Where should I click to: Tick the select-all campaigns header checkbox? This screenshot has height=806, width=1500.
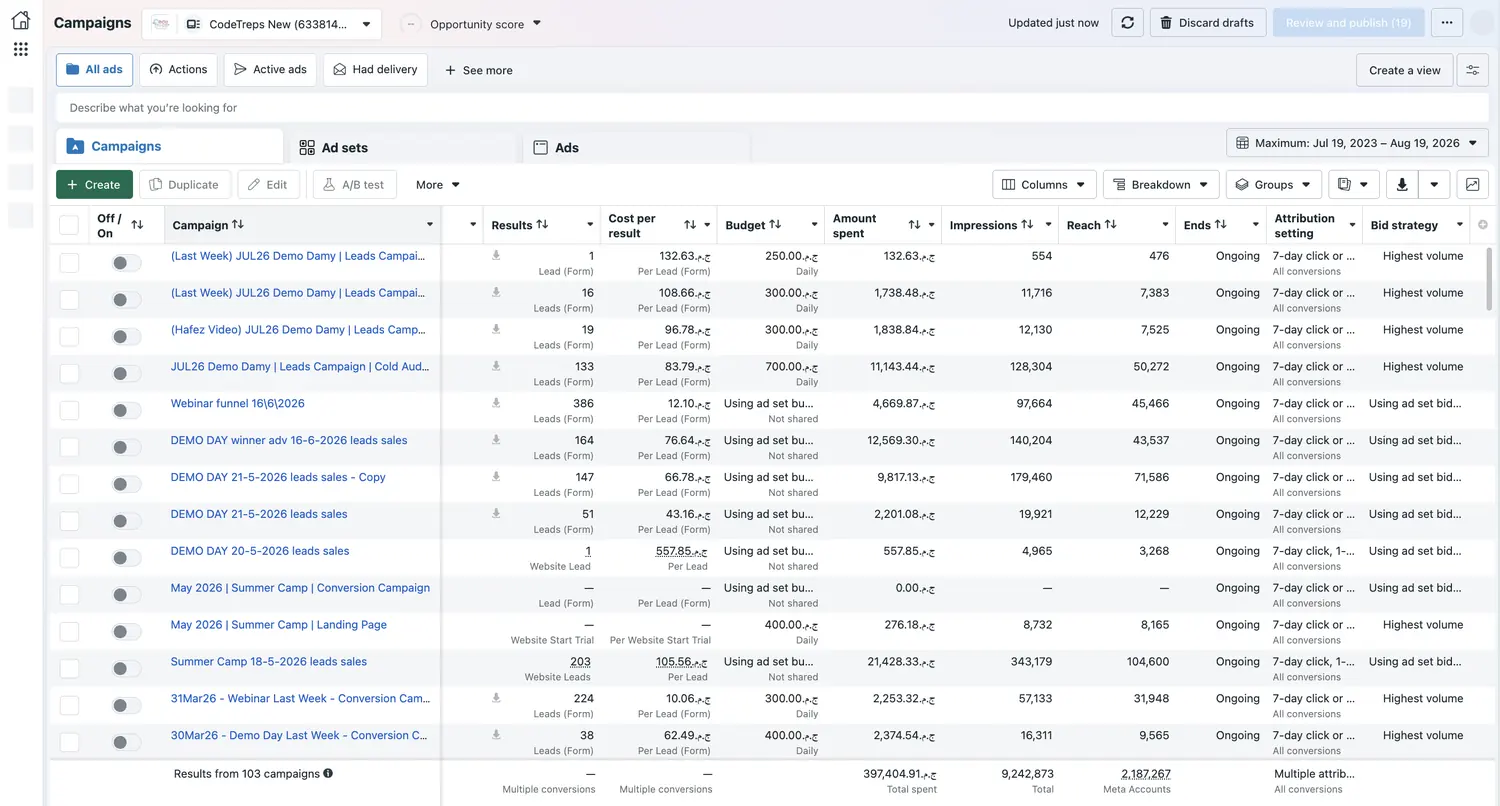click(69, 225)
